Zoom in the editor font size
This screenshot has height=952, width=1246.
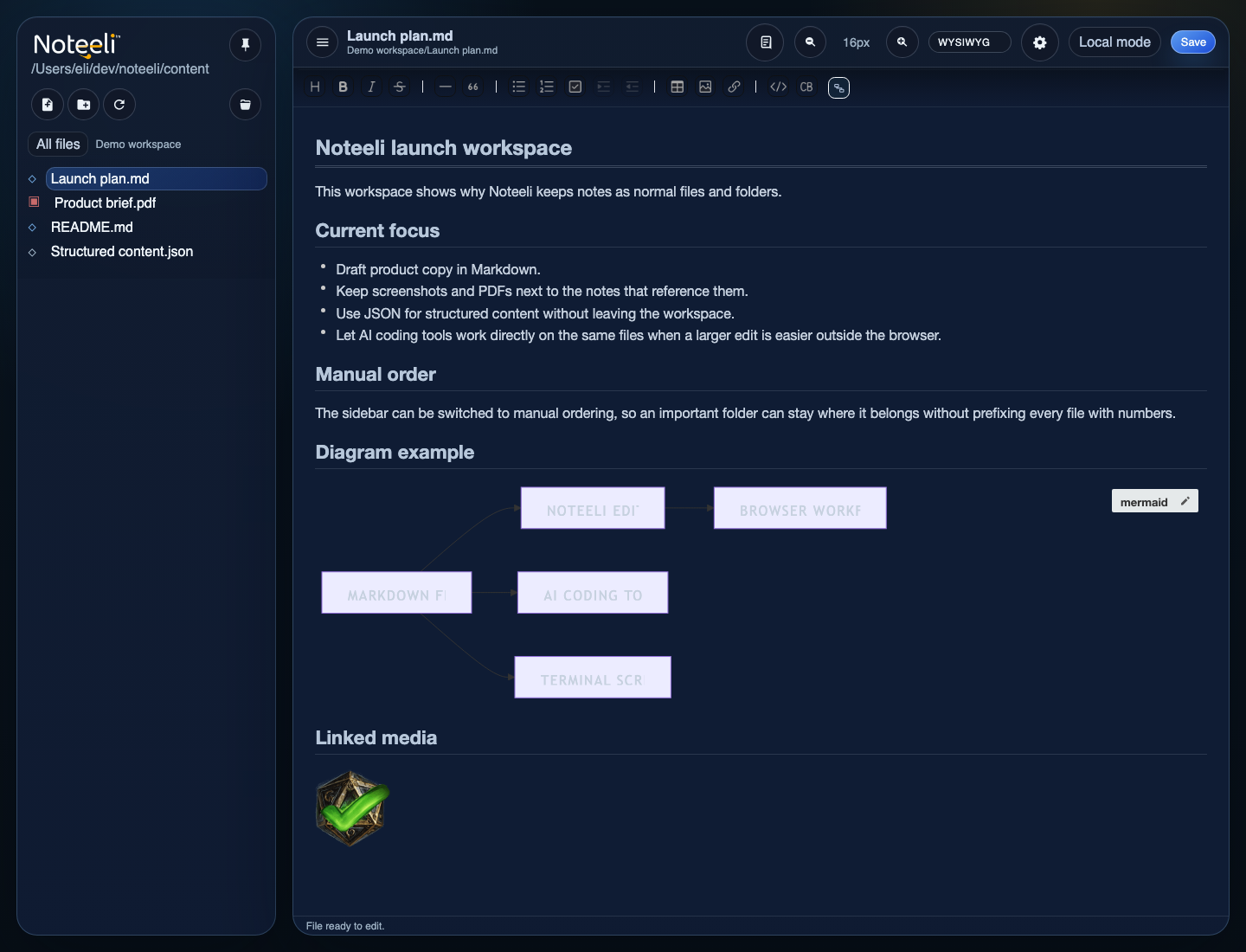[x=902, y=42]
